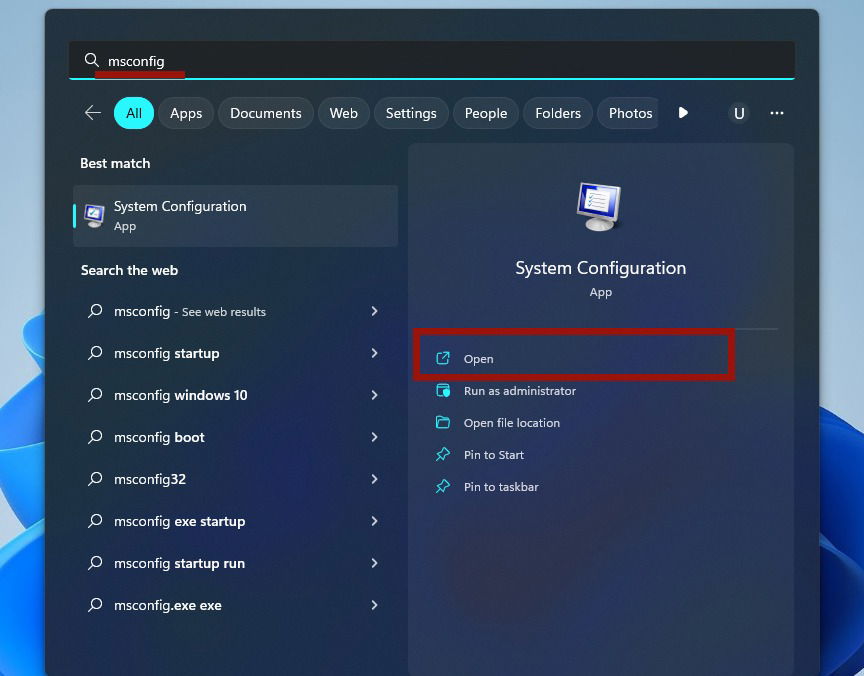864x676 pixels.
Task: Expand chevron for msconfig.exe exe
Action: pyautogui.click(x=374, y=605)
